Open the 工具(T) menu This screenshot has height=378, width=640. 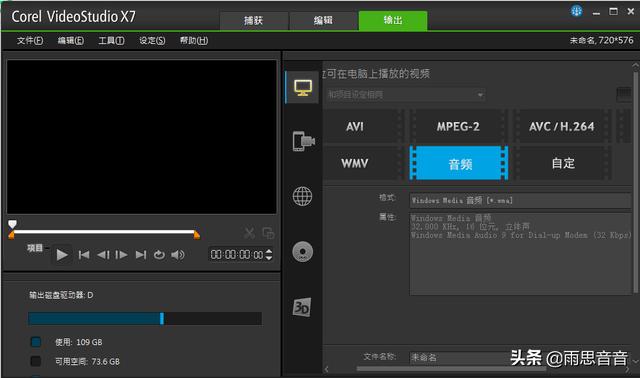tap(111, 40)
